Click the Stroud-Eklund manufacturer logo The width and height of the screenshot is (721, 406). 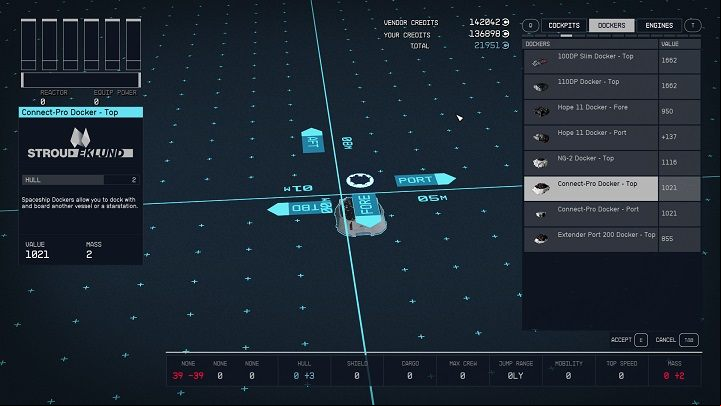point(80,143)
